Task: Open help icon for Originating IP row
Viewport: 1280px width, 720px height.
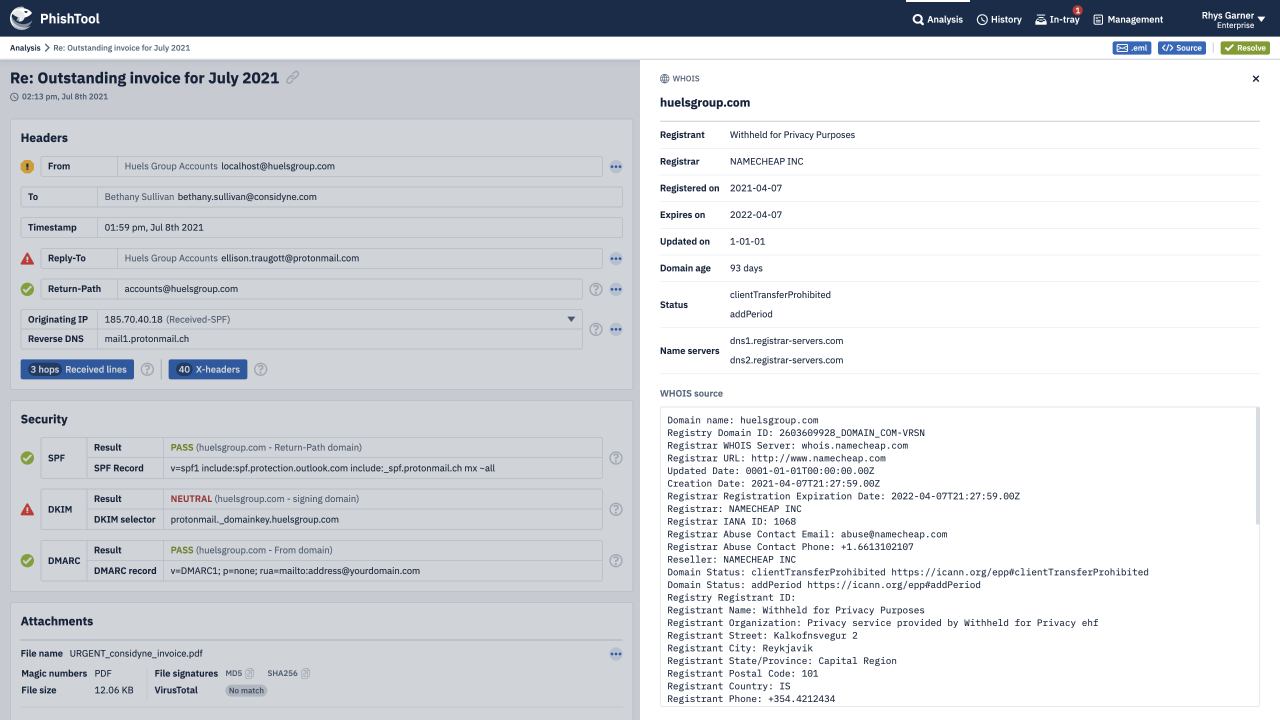Action: pos(596,329)
